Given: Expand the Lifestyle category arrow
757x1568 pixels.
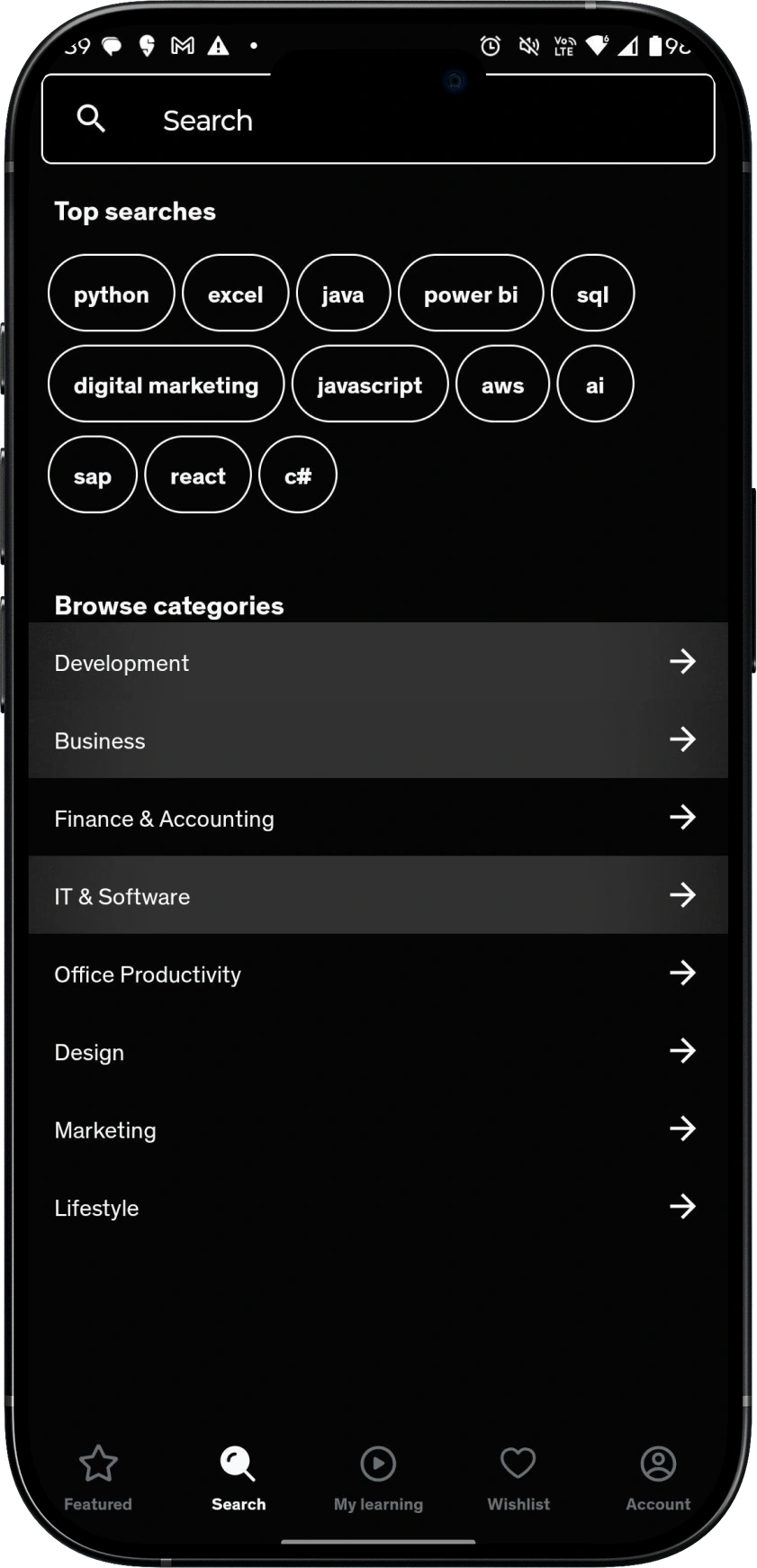Looking at the screenshot, I should tap(682, 1206).
